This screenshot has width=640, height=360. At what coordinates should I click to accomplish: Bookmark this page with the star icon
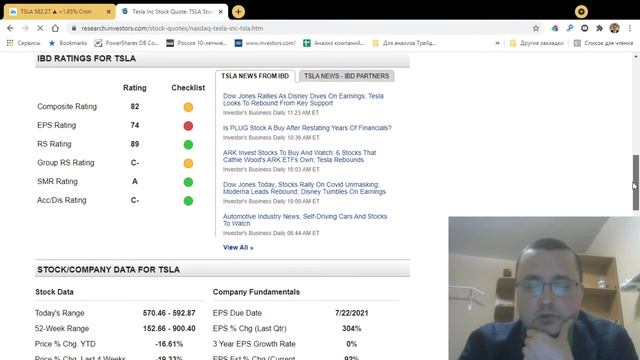click(x=536, y=28)
